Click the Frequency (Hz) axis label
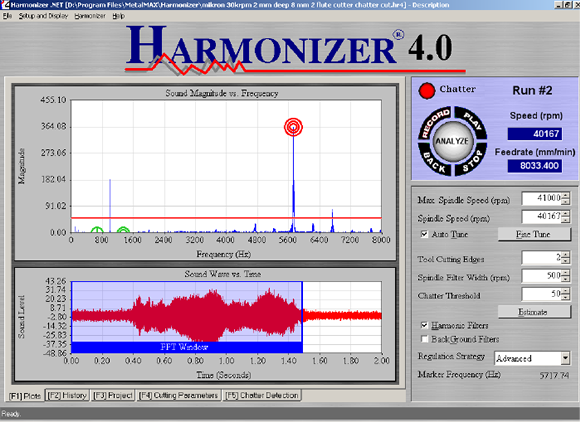 point(223,254)
